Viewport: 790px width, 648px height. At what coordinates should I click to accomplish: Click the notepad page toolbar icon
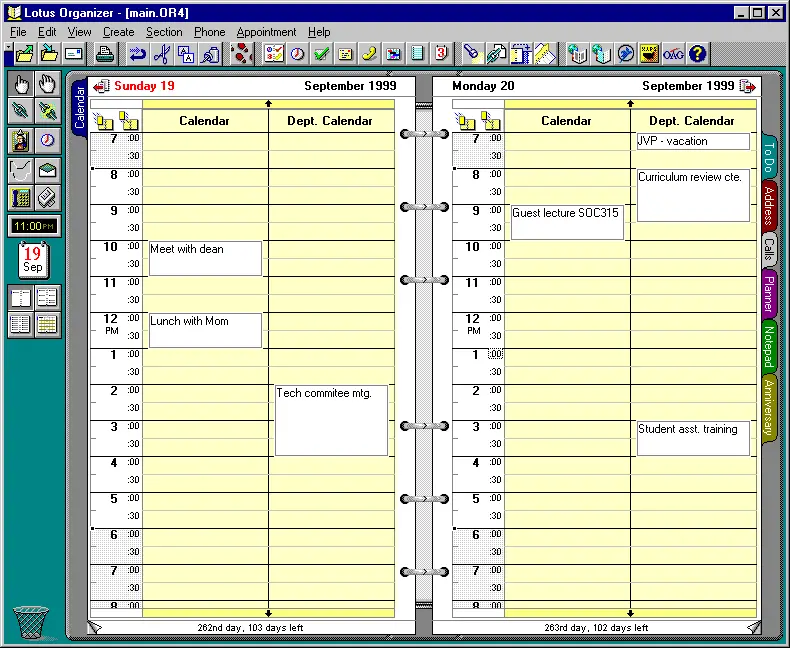point(417,54)
